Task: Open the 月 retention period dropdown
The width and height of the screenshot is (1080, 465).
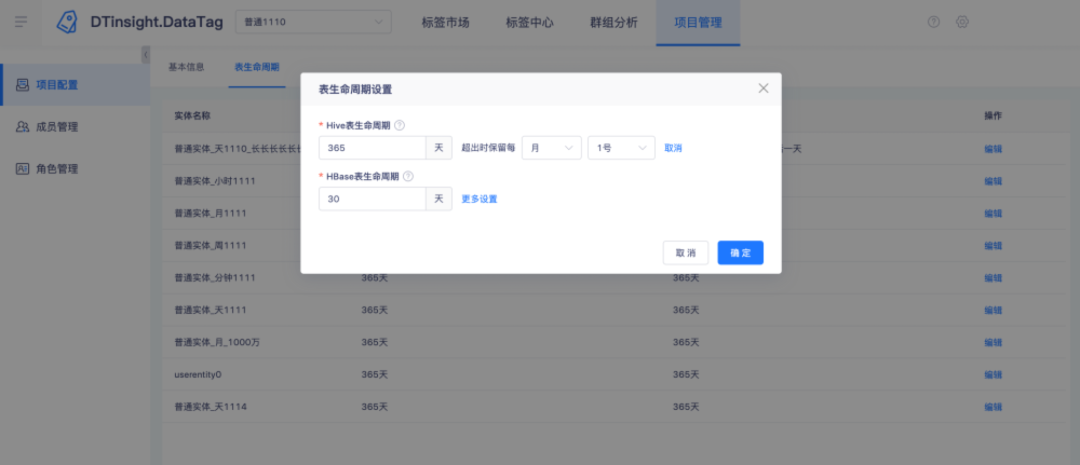Action: pos(552,148)
